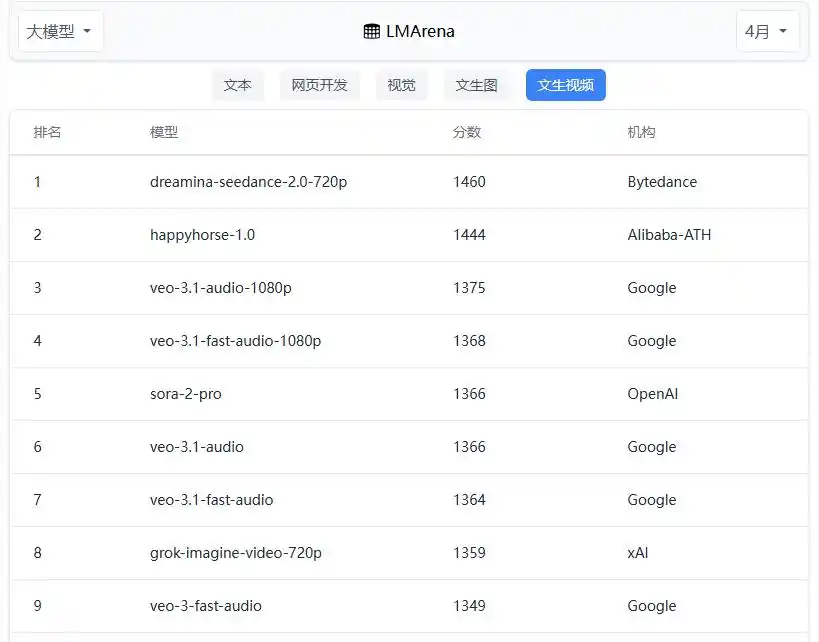Click the 机构 column header
The height and width of the screenshot is (642, 819).
(641, 132)
